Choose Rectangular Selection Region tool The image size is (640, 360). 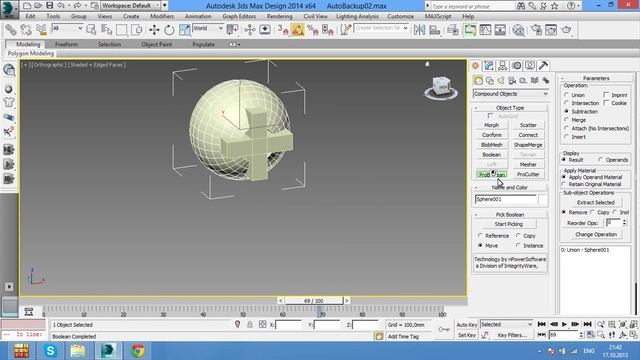pos(122,29)
